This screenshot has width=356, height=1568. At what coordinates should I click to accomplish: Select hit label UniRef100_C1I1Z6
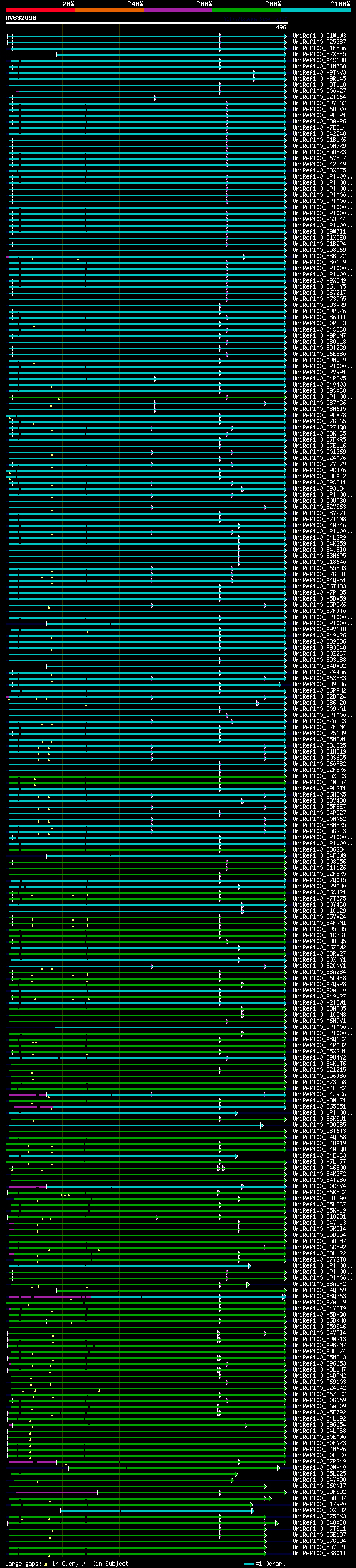tap(319, 867)
